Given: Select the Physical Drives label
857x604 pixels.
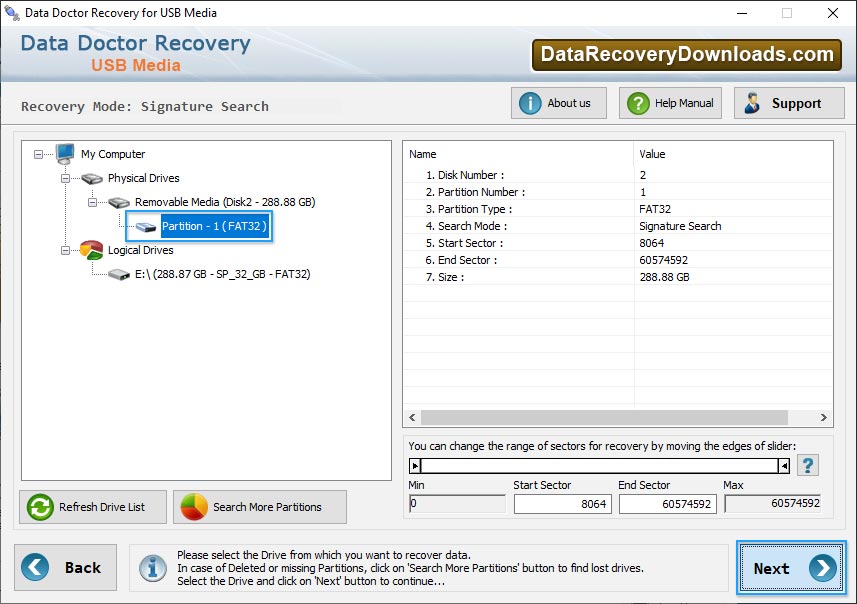Looking at the screenshot, I should point(144,178).
